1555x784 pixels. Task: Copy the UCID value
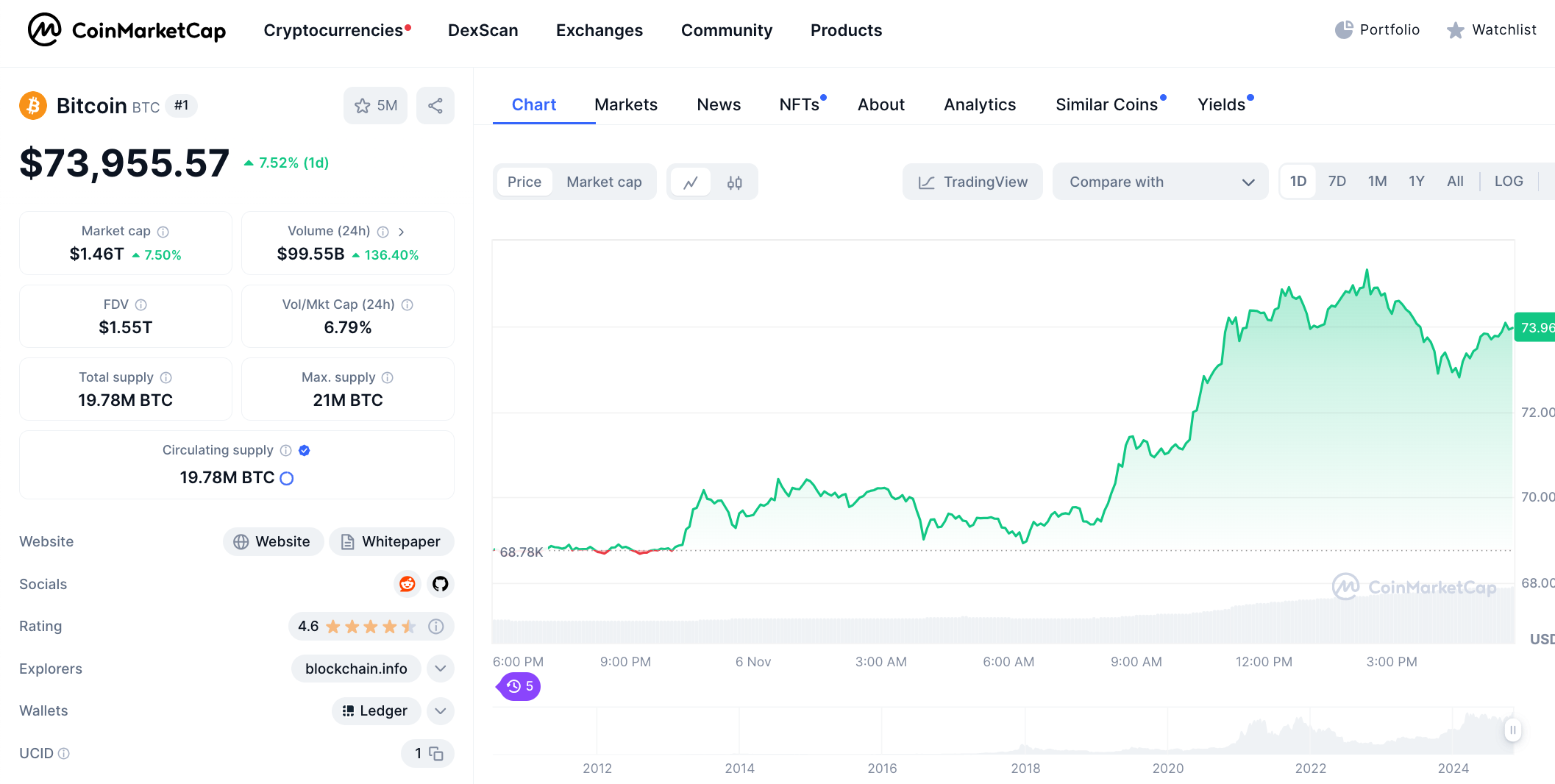click(x=436, y=753)
